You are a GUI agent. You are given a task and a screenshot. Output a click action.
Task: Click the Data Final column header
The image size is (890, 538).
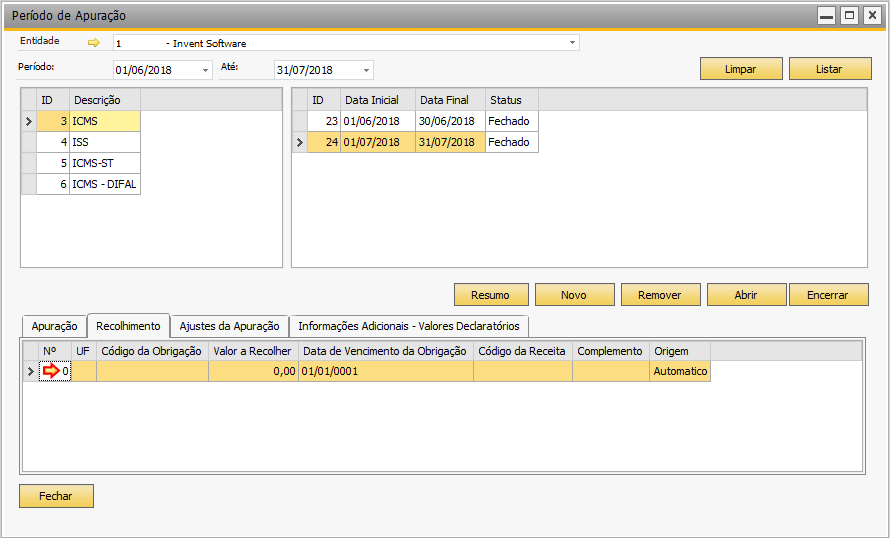[450, 100]
